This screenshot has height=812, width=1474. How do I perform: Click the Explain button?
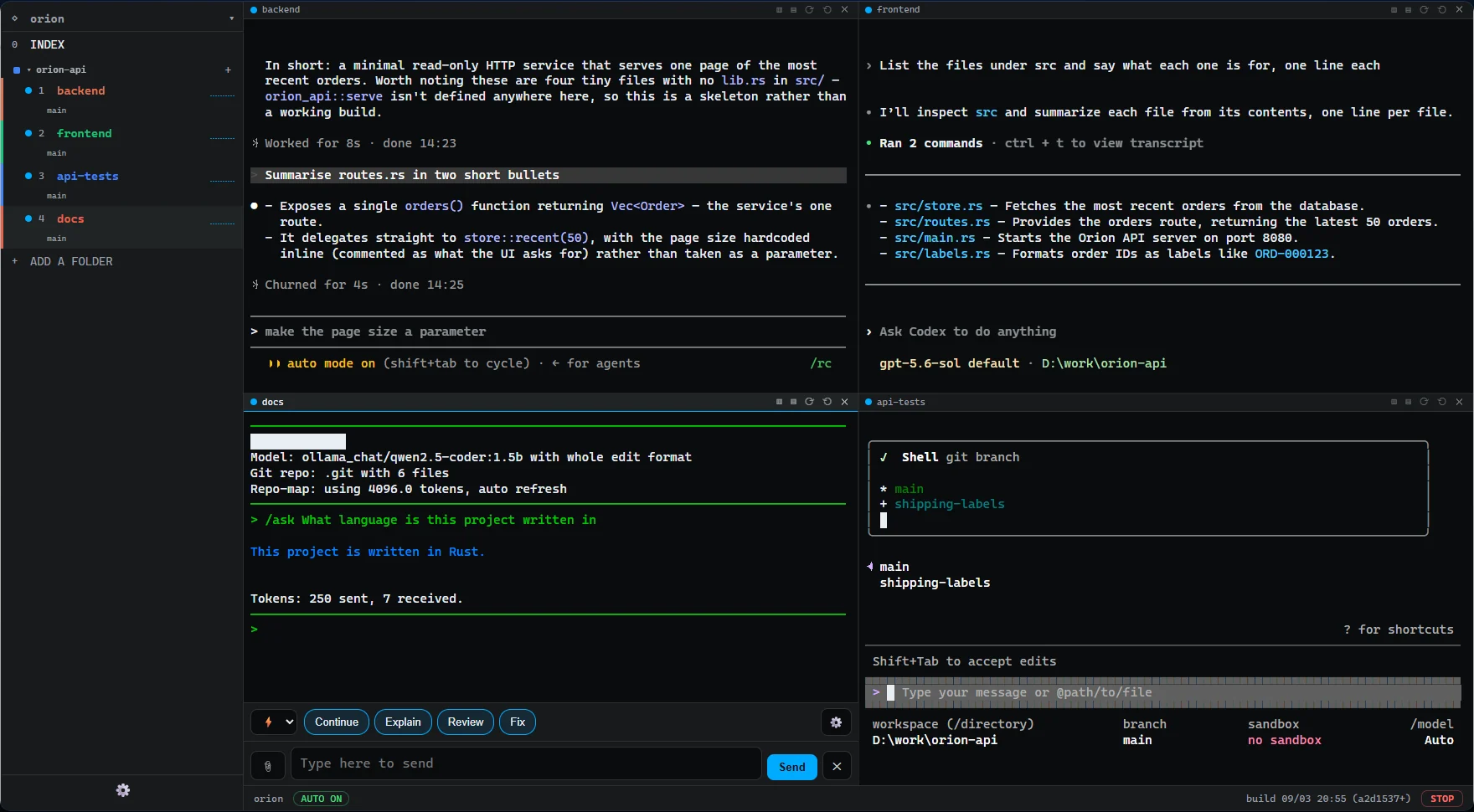[403, 722]
